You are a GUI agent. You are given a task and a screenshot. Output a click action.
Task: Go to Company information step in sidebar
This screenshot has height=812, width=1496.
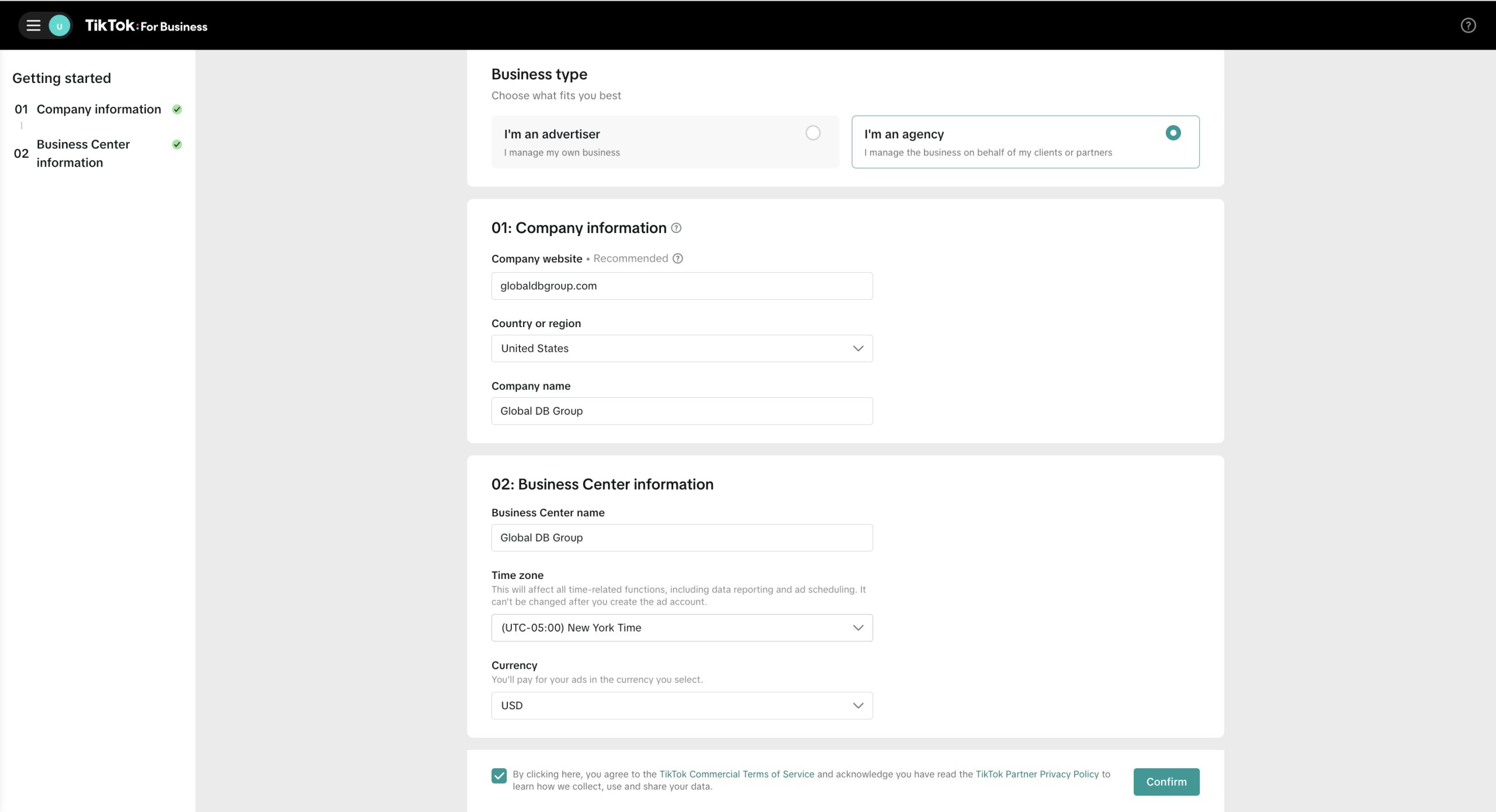(99, 109)
